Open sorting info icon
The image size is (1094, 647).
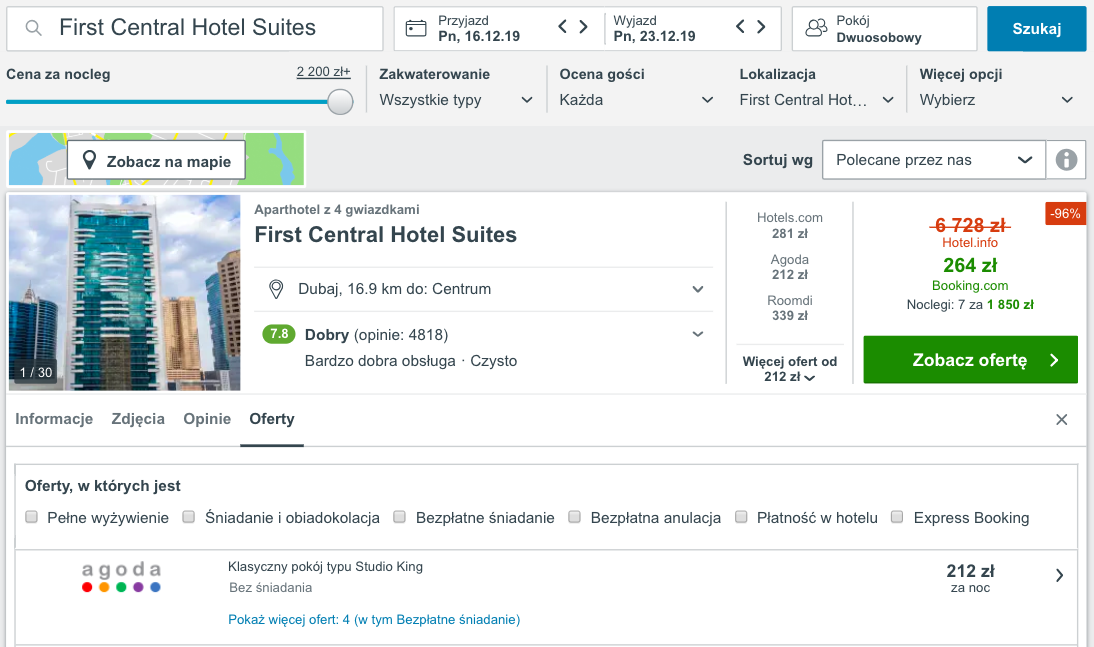1065,160
